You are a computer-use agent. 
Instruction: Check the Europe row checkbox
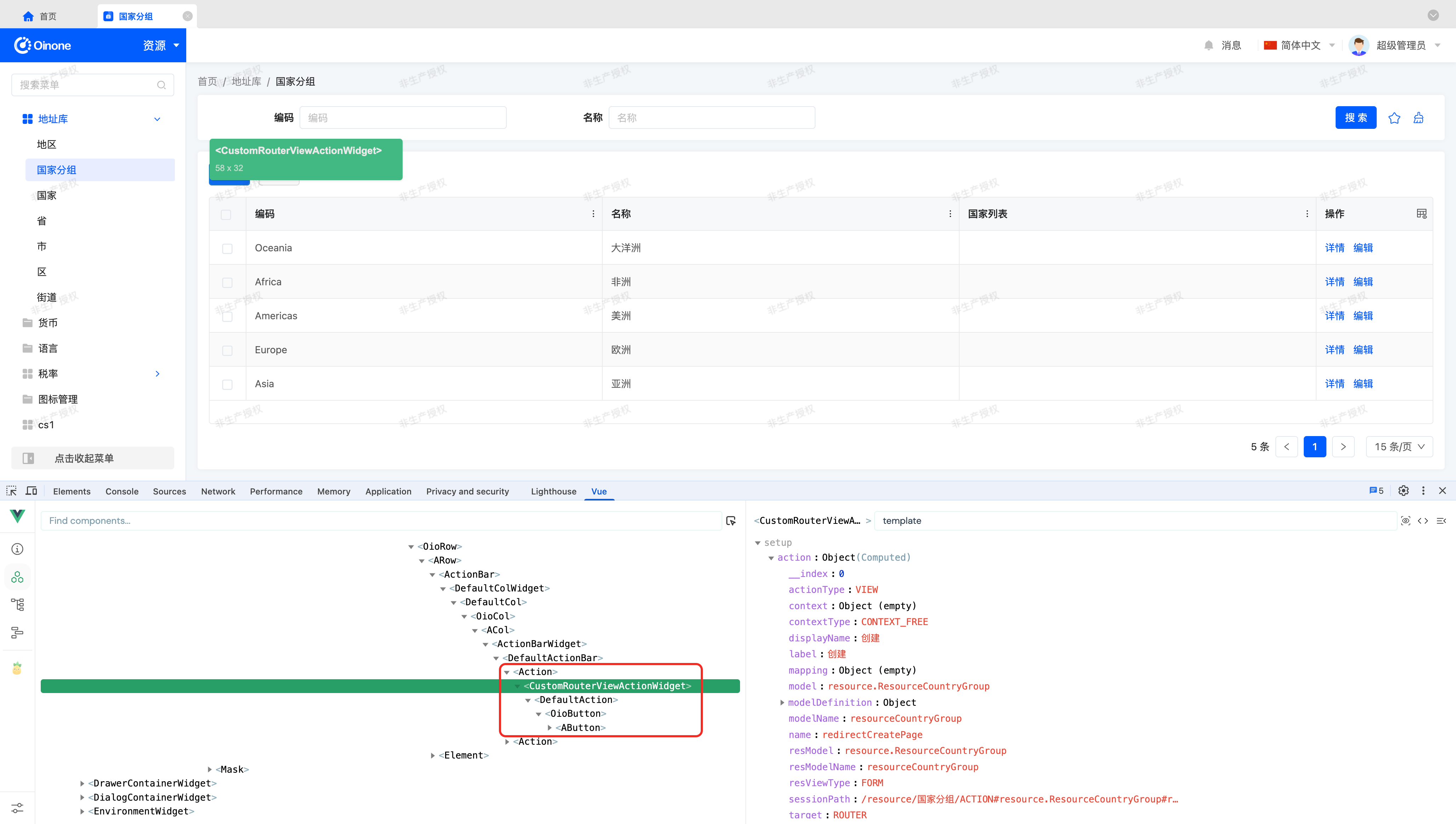click(x=227, y=350)
